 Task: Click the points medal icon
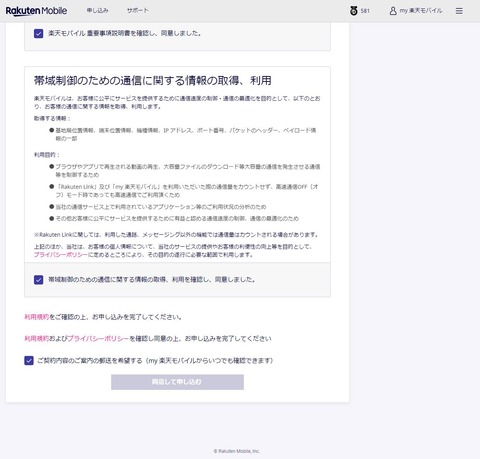point(354,11)
